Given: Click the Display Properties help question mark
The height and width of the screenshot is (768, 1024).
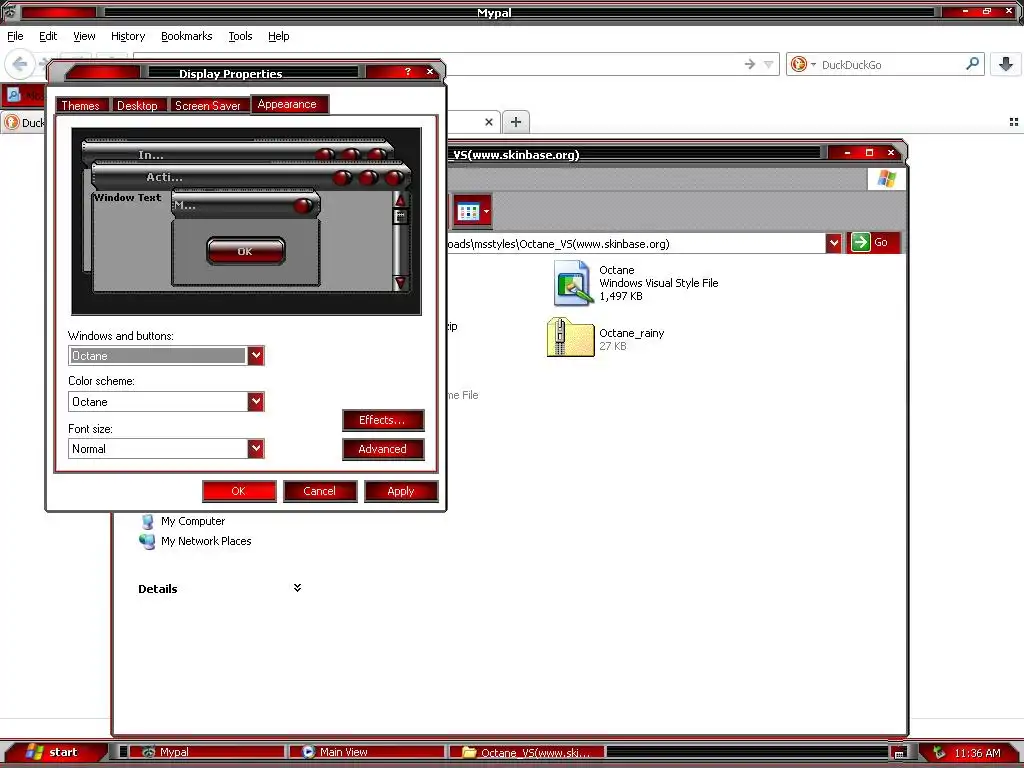Looking at the screenshot, I should coord(408,71).
